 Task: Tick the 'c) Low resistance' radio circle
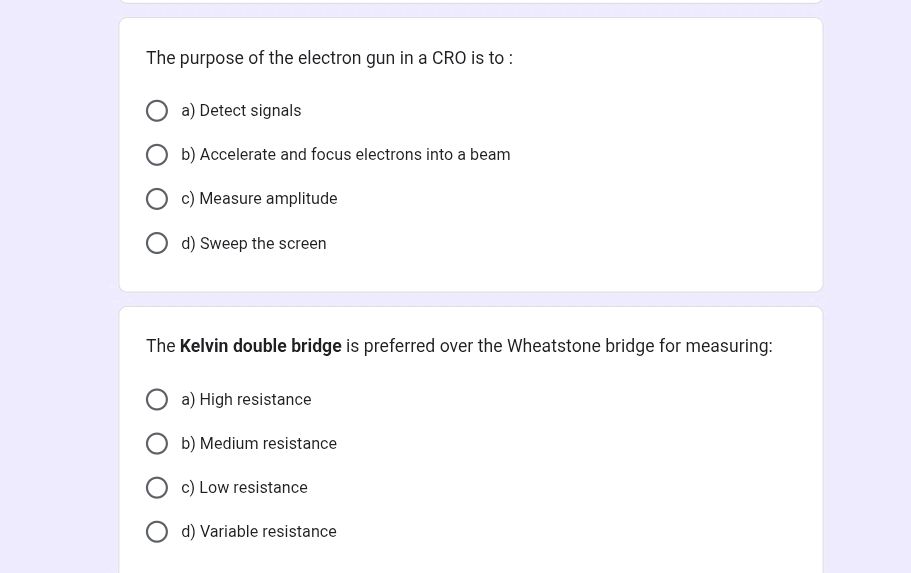click(x=157, y=488)
